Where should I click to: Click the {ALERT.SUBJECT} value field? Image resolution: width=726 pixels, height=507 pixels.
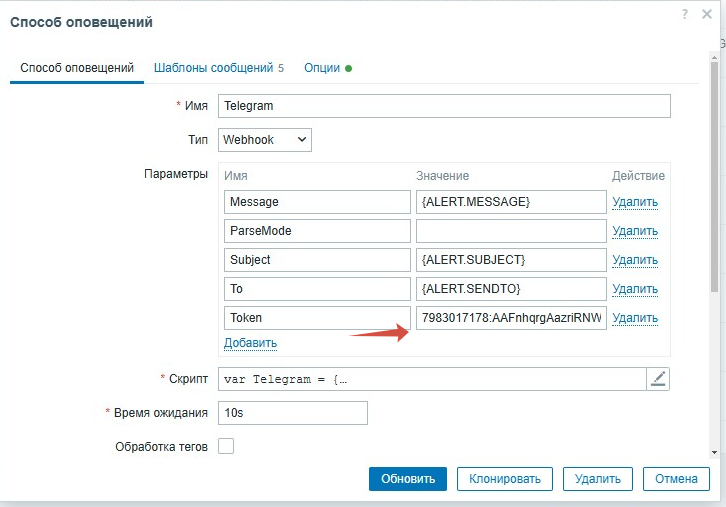tap(511, 260)
